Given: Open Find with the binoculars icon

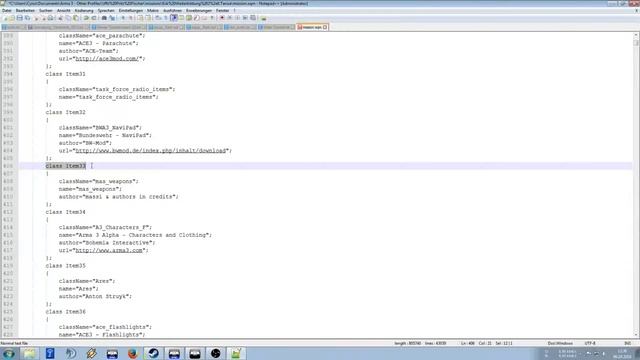Looking at the screenshot, I should pos(104,18).
